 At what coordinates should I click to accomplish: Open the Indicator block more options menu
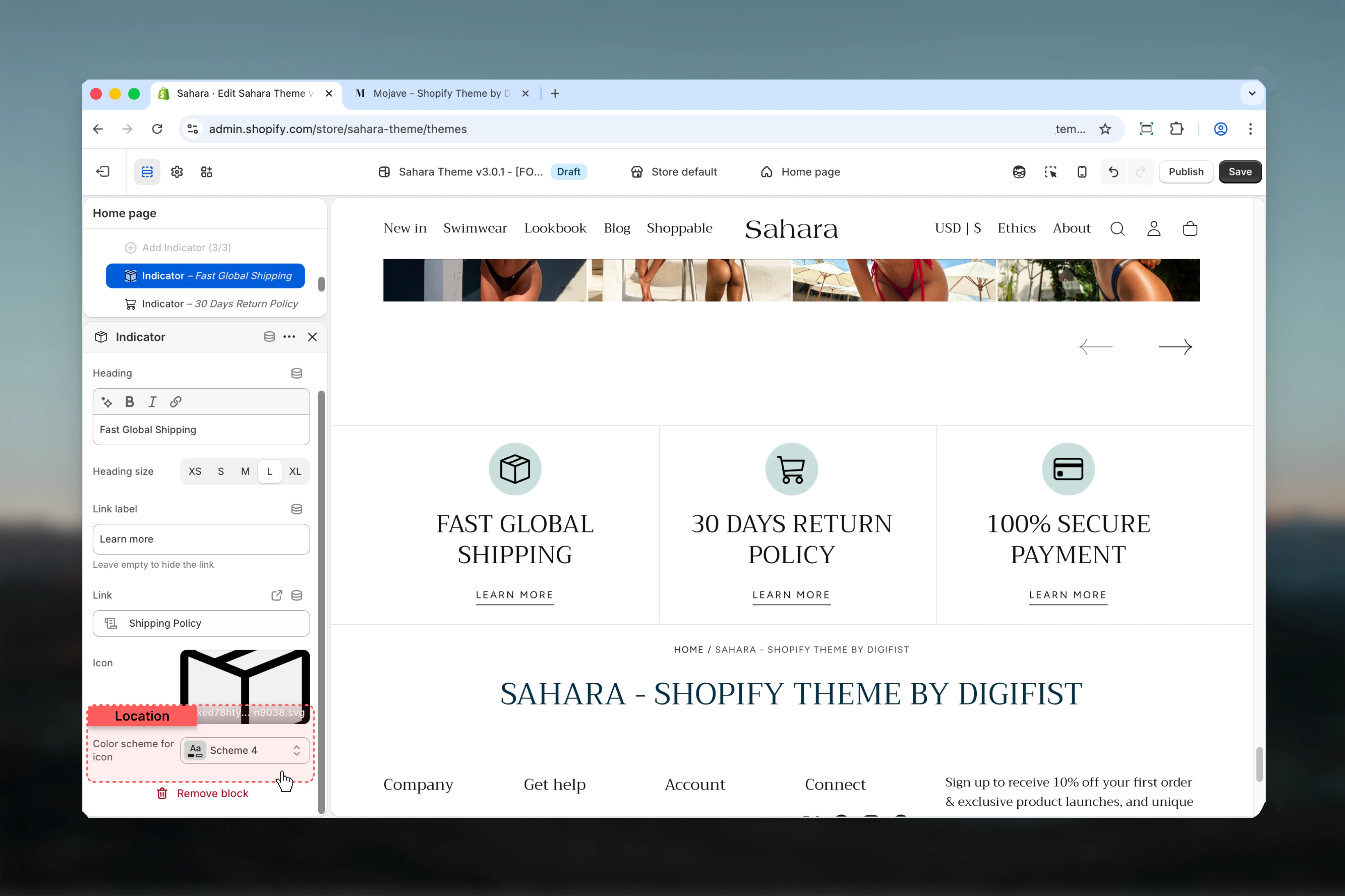pyautogui.click(x=289, y=337)
